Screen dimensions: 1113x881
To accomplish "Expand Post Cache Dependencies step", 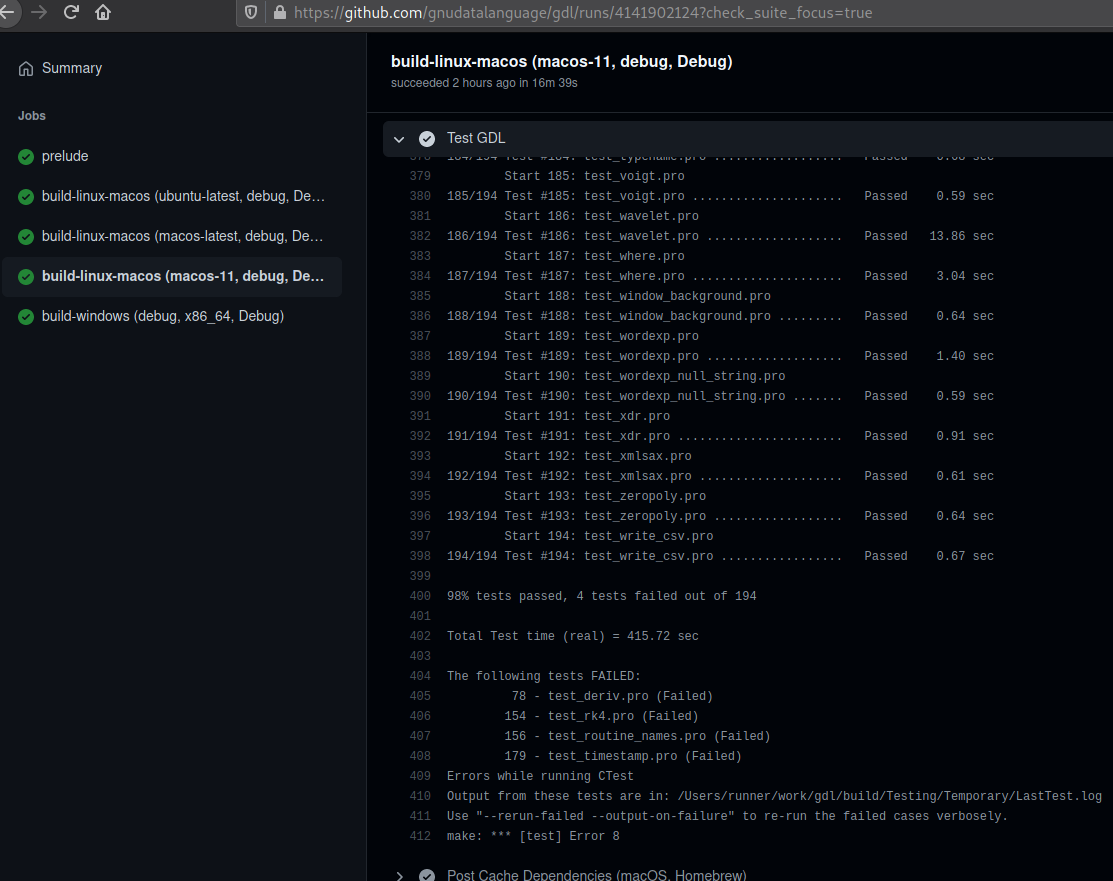I will point(399,875).
